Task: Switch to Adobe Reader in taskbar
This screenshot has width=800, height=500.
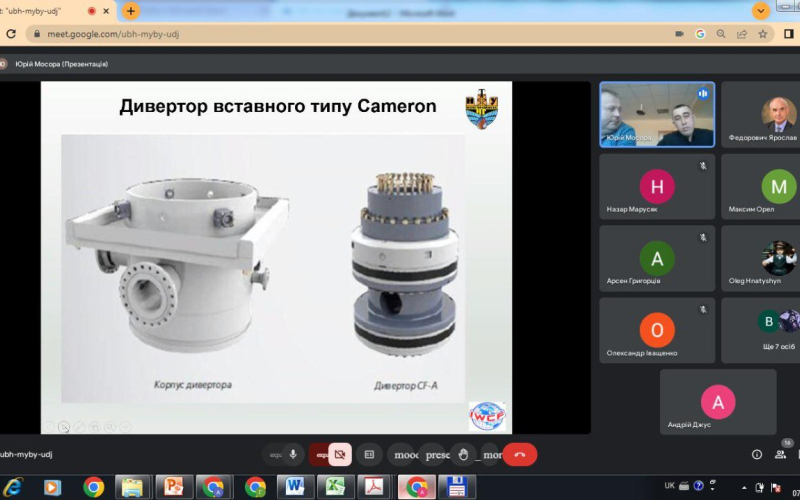Action: (x=375, y=487)
